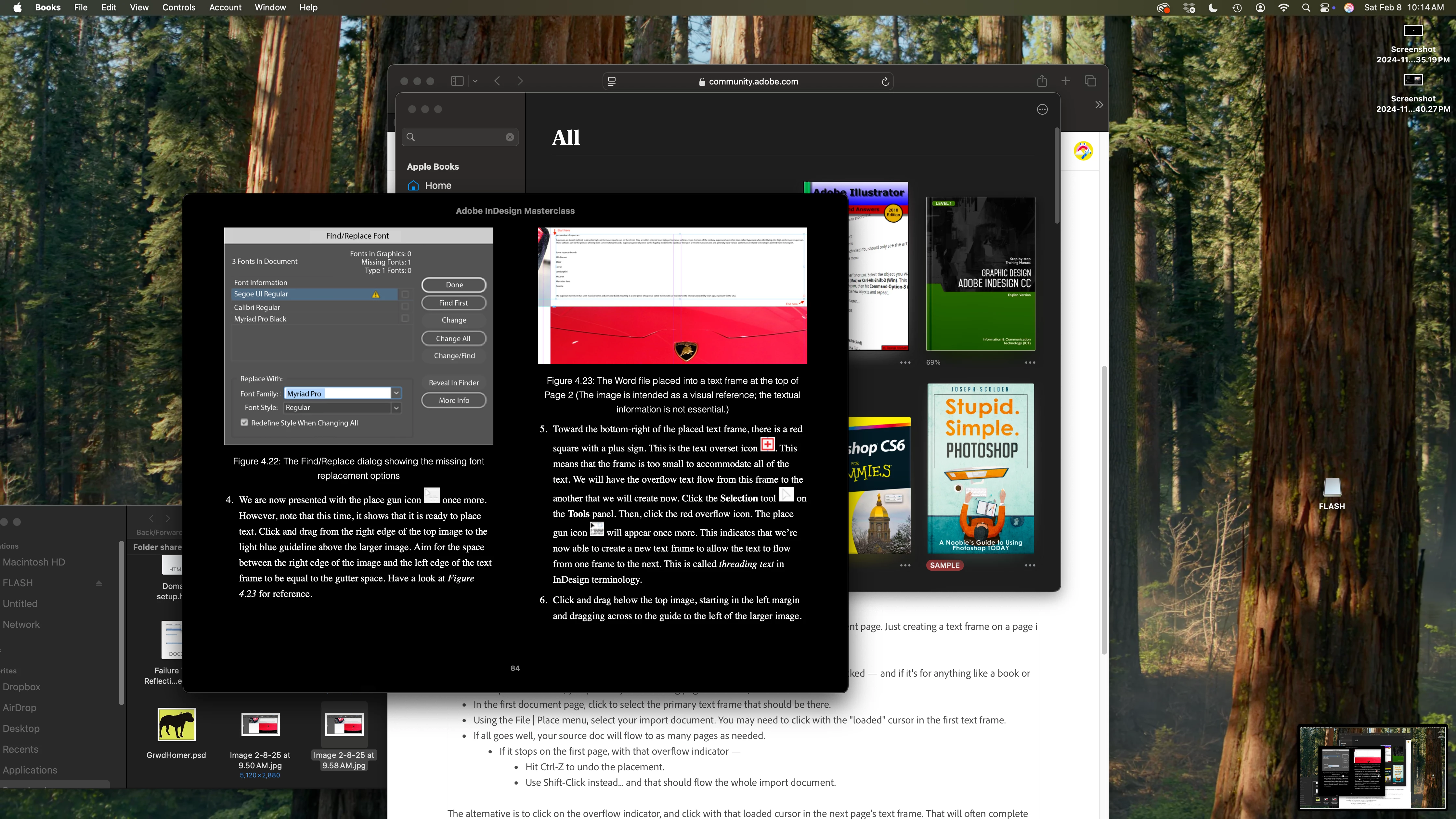This screenshot has width=1456, height=819.
Task: Click the Safari share icon
Action: coord(1042,81)
